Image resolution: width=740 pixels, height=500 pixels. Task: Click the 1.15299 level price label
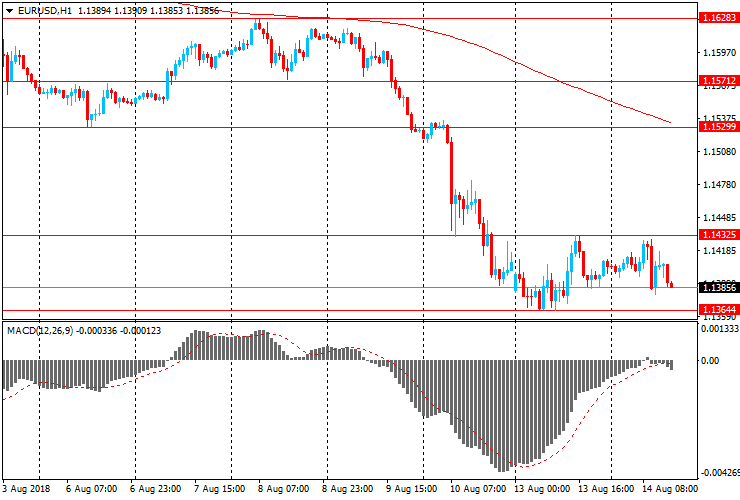tap(719, 127)
